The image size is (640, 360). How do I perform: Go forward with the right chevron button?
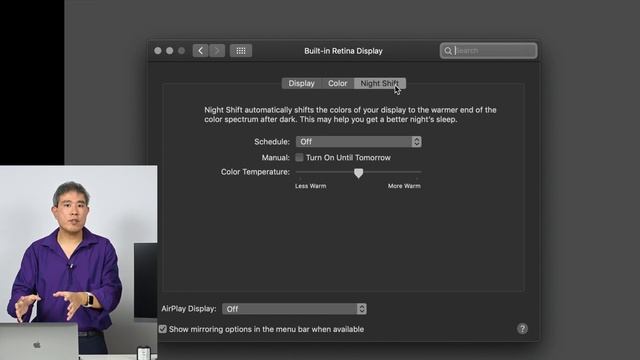(x=217, y=51)
